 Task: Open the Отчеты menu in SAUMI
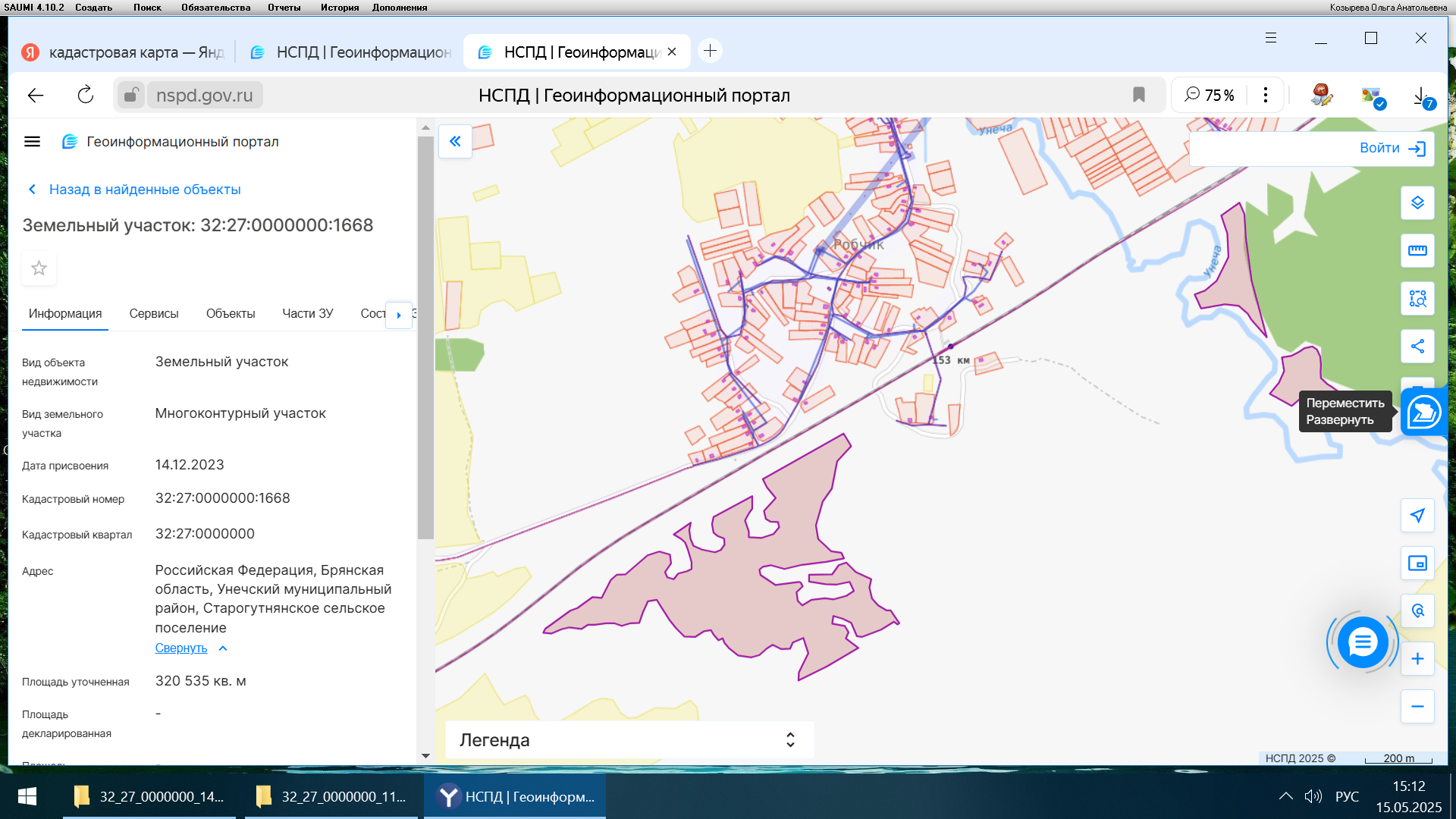[x=284, y=8]
